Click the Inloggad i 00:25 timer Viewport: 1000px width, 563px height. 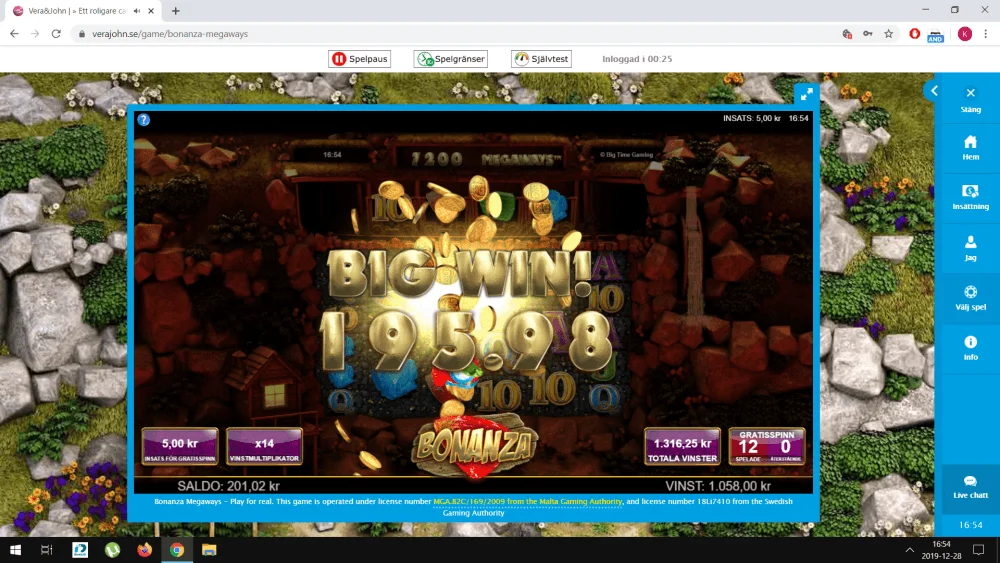point(637,59)
